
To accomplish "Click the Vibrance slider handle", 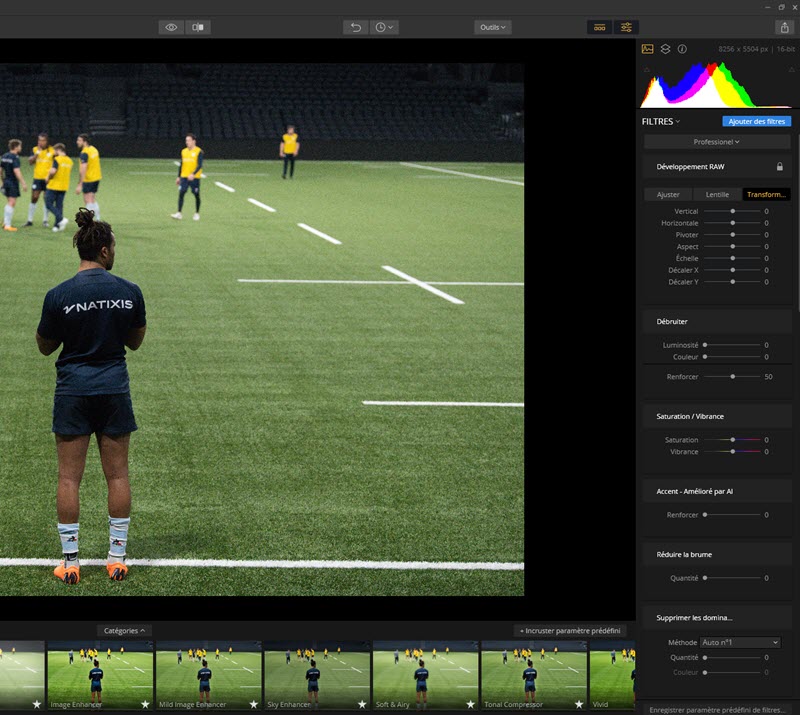I will click(x=733, y=452).
